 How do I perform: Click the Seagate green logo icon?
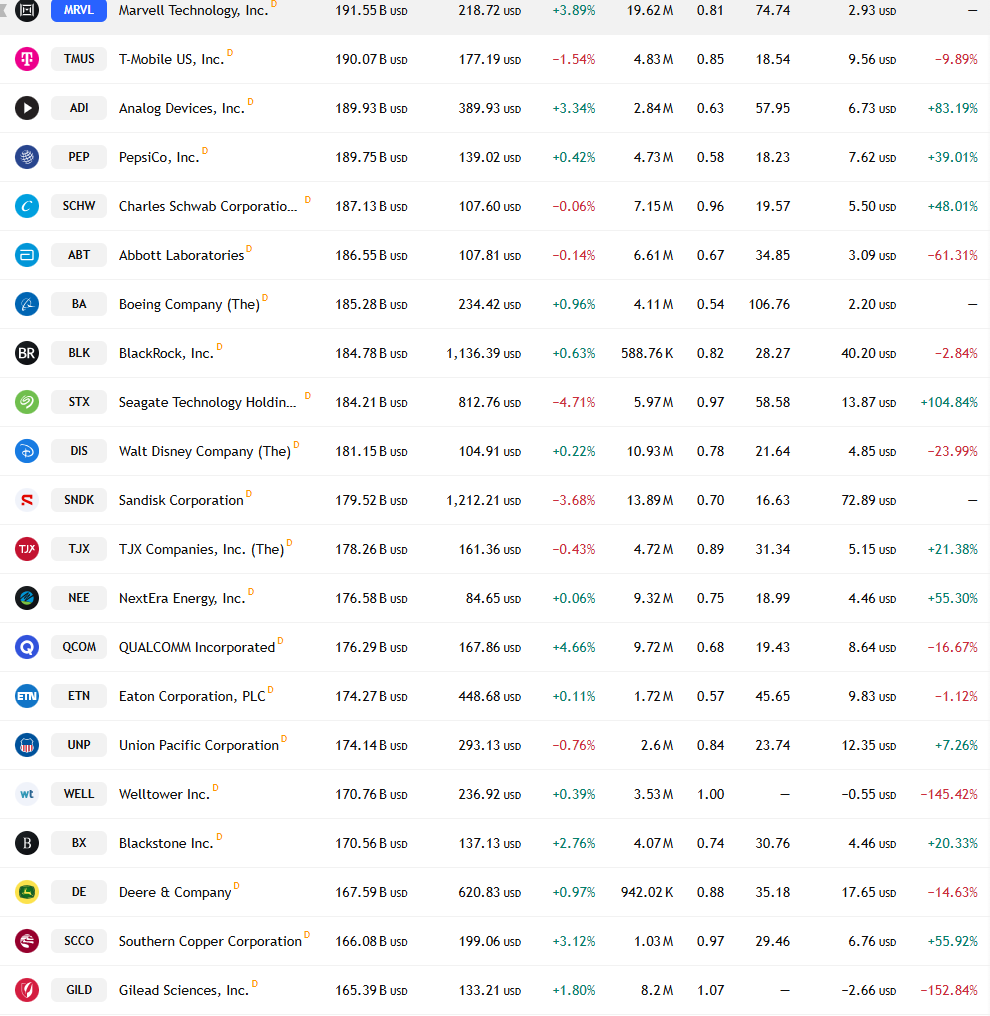tap(27, 402)
